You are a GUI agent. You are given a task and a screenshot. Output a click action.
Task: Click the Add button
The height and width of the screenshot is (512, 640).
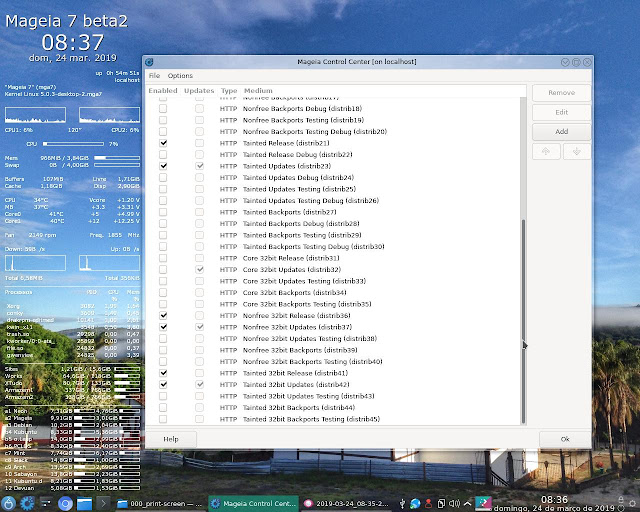562,132
